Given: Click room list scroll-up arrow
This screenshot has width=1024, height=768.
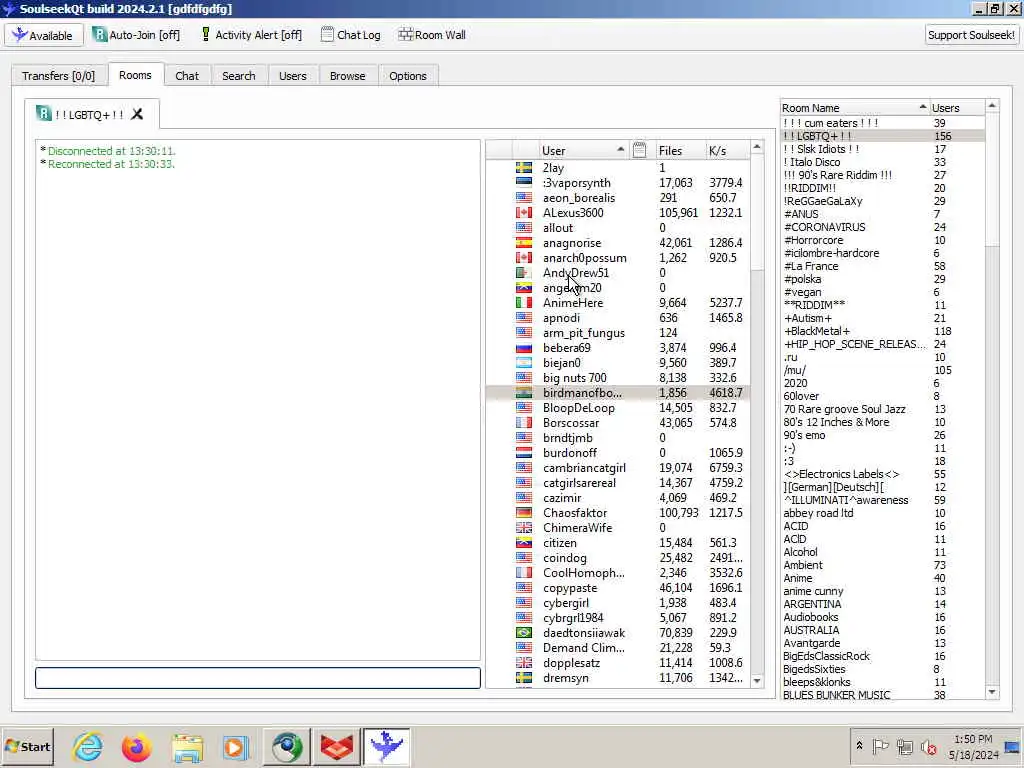Looking at the screenshot, I should point(992,105).
